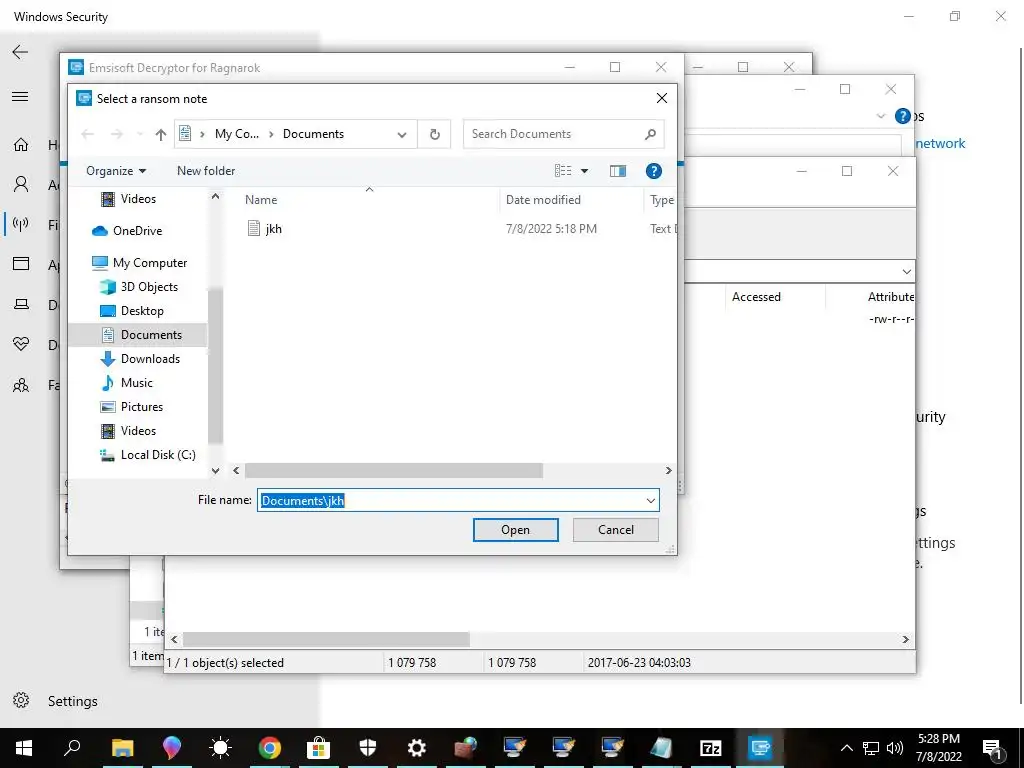Click the file list horizontal scrollbar
The image size is (1024, 768).
[x=394, y=470]
